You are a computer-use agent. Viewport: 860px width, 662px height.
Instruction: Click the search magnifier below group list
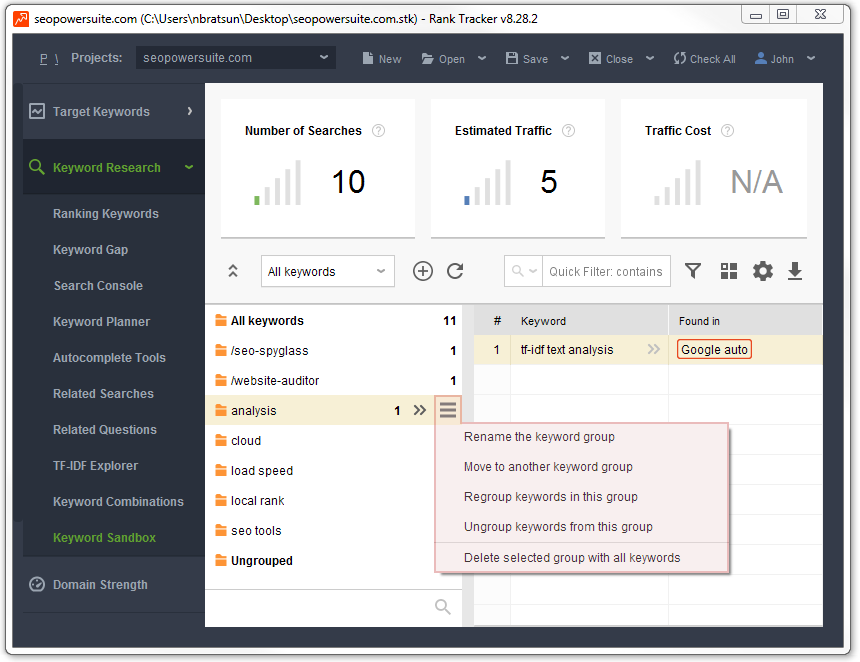pyautogui.click(x=443, y=607)
